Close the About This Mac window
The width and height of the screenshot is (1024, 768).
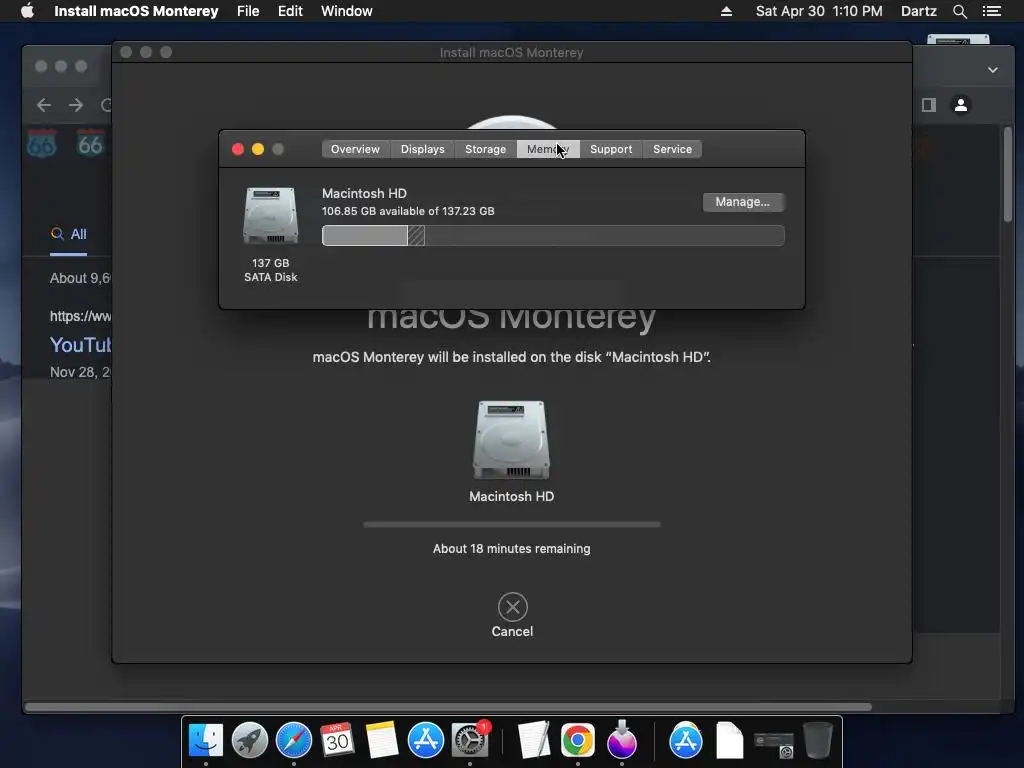point(238,149)
